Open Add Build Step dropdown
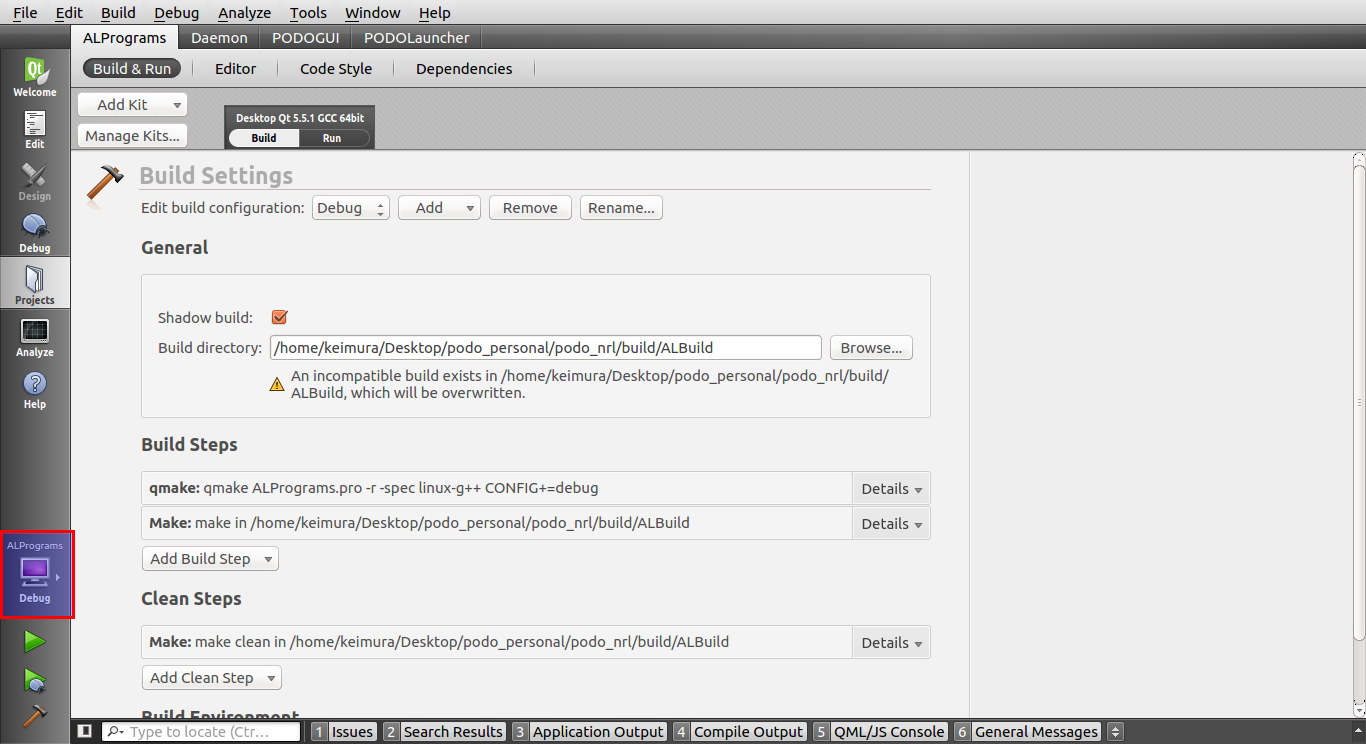Screen dimensions: 1366x744 (210, 559)
